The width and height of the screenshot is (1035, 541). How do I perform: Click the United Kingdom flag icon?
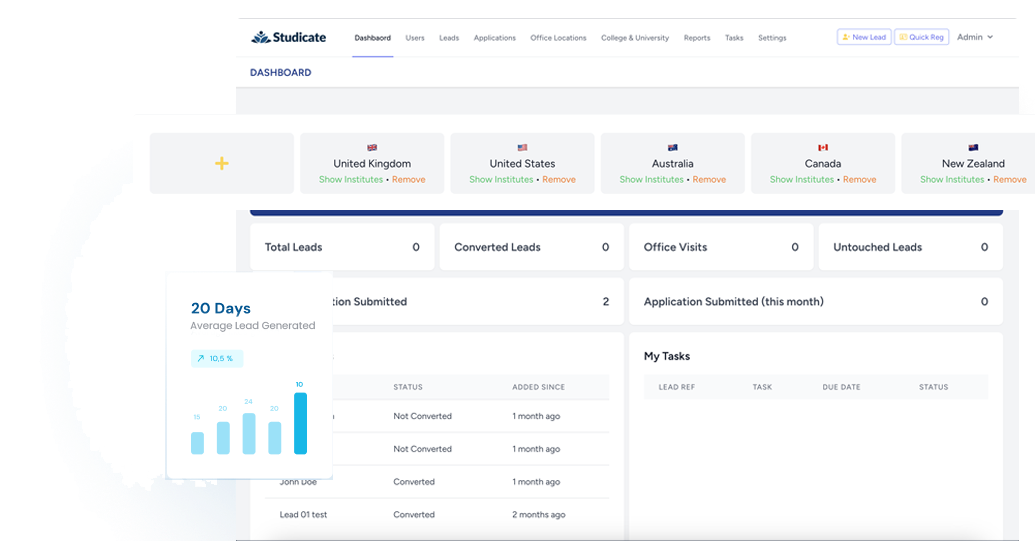pos(372,147)
